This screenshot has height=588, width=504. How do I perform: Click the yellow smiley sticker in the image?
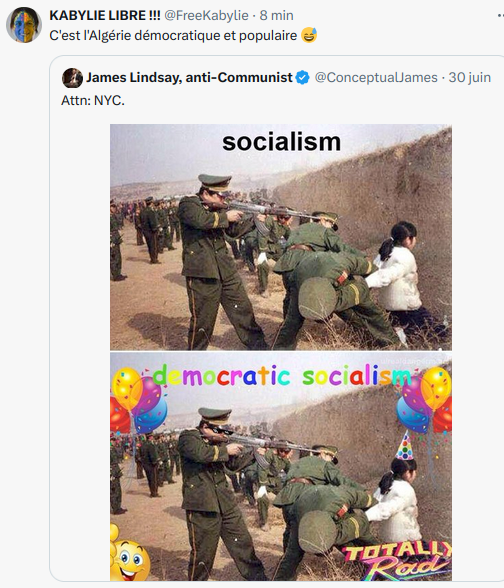[x=129, y=559]
